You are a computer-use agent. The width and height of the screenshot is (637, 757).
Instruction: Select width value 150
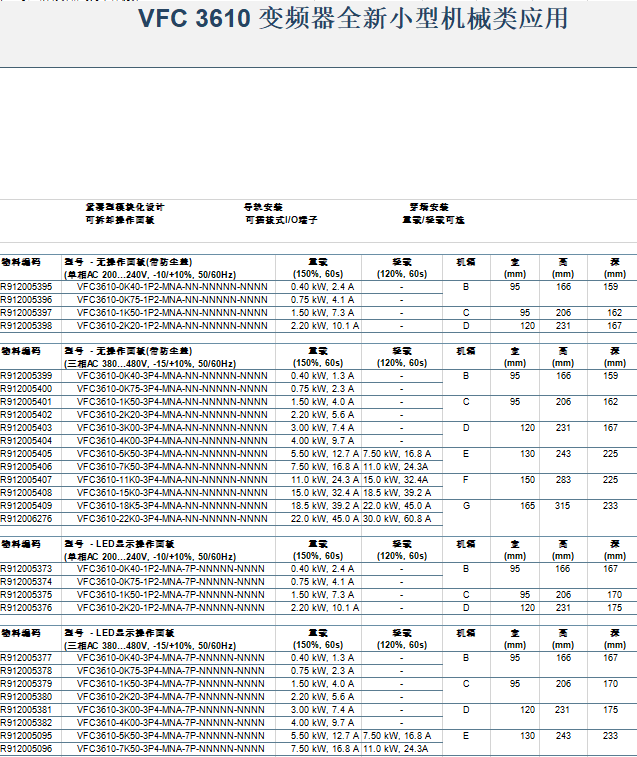point(527,480)
